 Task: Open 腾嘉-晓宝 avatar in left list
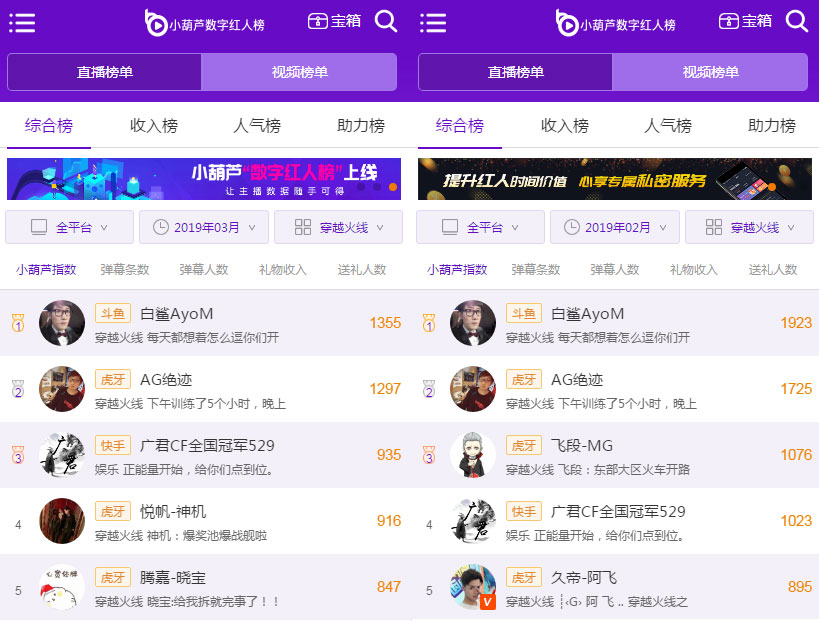point(62,587)
